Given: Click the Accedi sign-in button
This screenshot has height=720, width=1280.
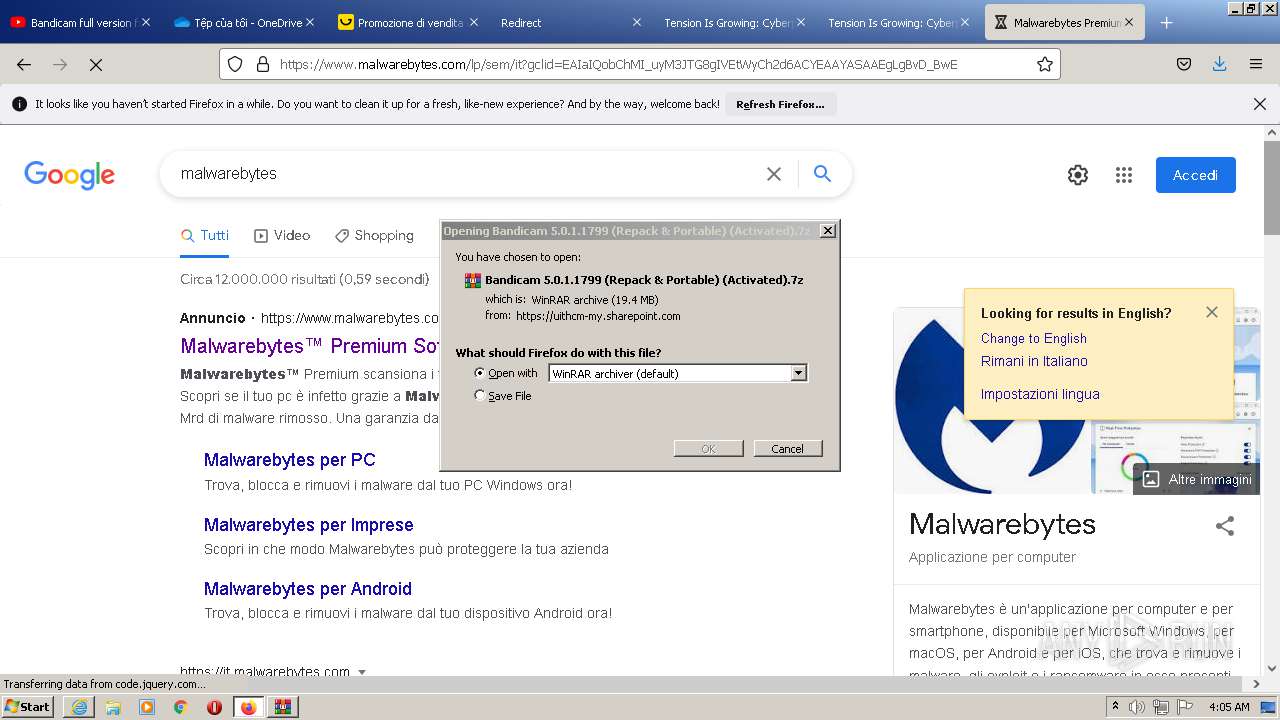Looking at the screenshot, I should (1196, 175).
